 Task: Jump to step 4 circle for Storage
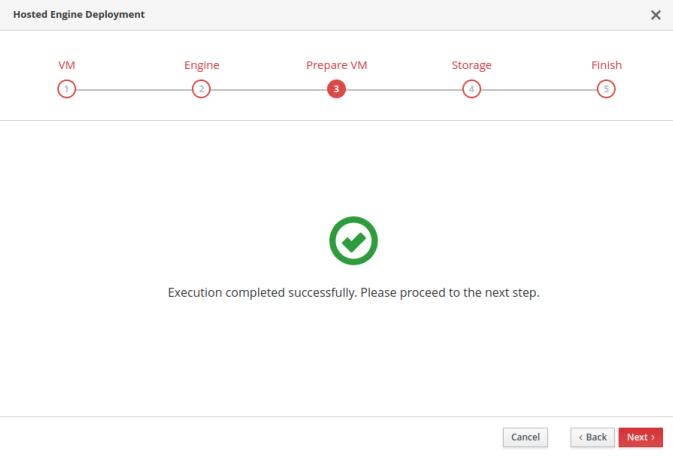[x=471, y=89]
